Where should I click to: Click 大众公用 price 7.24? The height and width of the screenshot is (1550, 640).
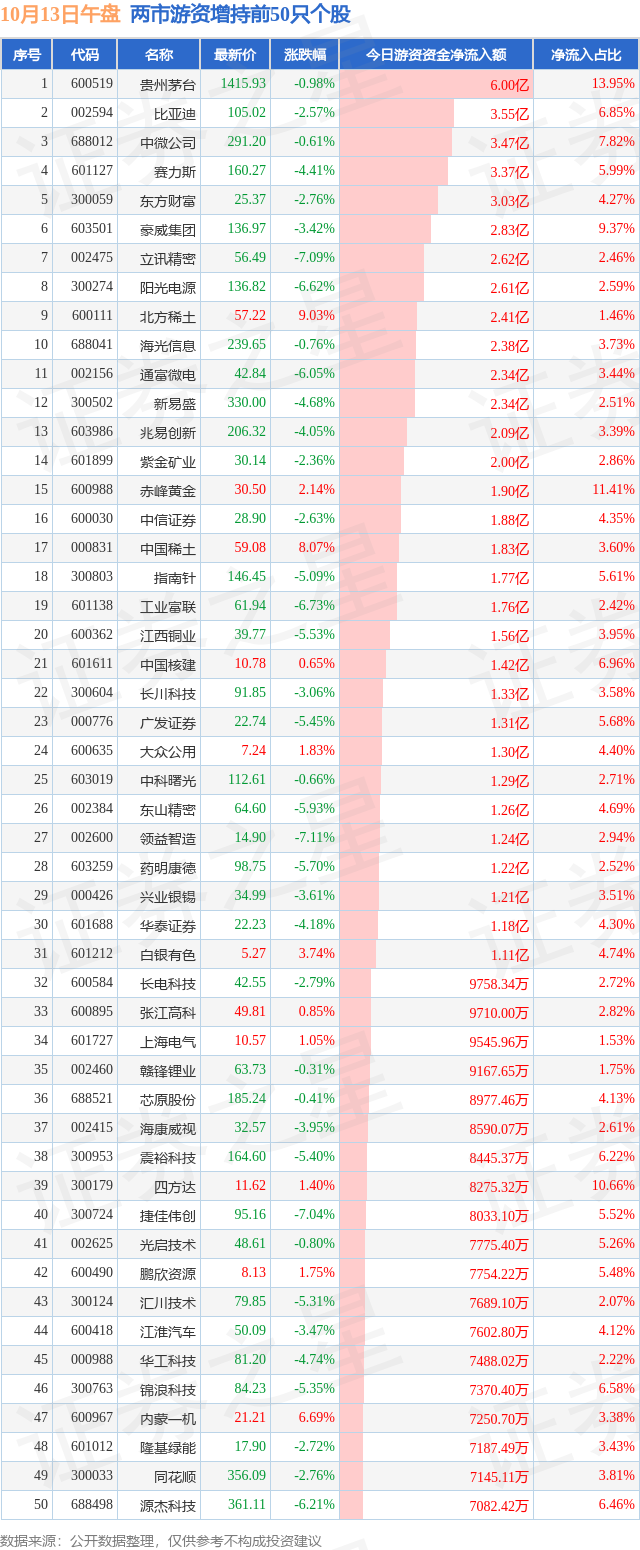(254, 751)
